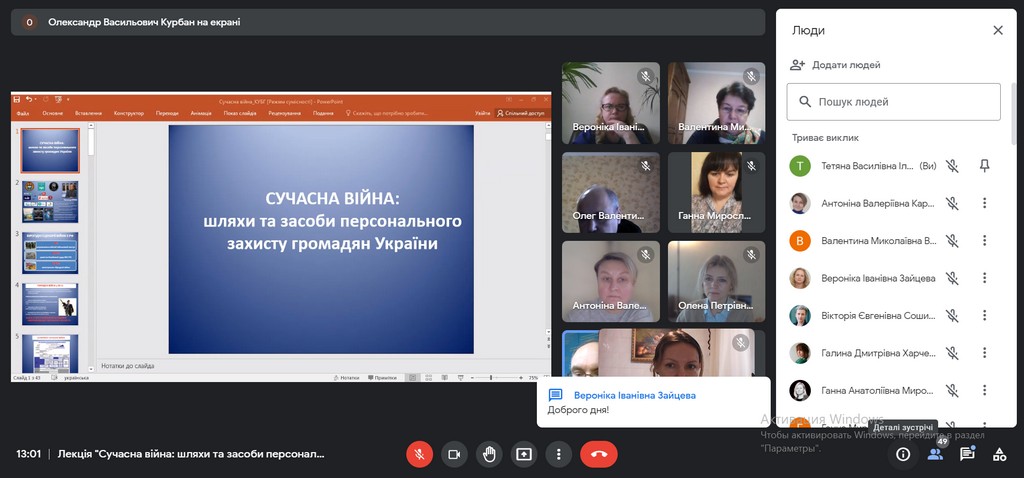Toggle the people list icon showing 49

click(935, 454)
